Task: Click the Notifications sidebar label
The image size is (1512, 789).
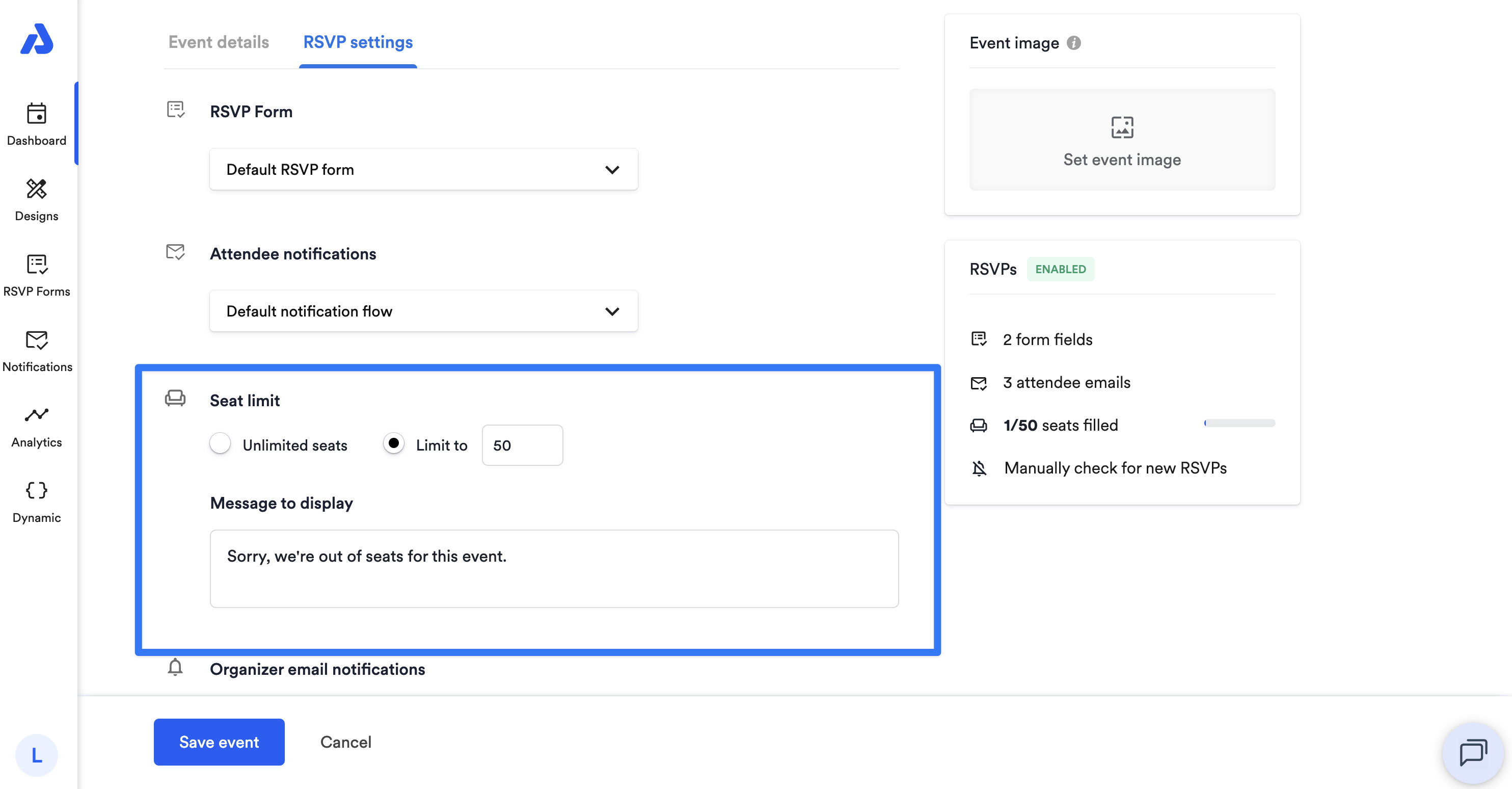Action: [x=37, y=367]
